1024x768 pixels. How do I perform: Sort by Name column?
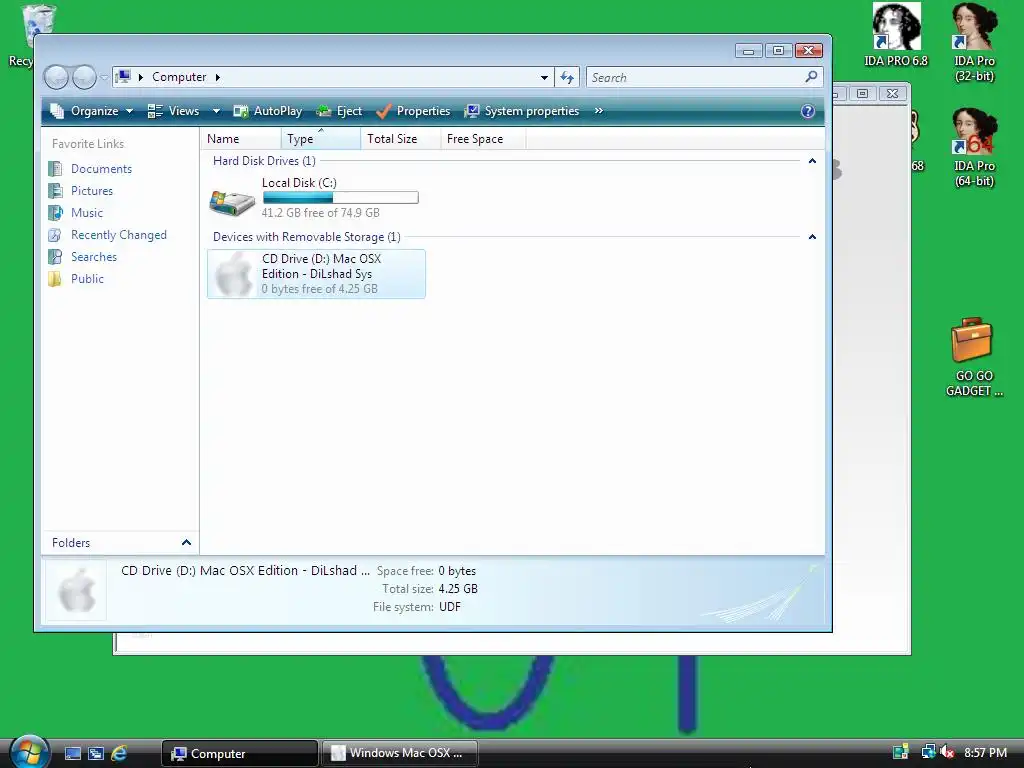(x=241, y=138)
